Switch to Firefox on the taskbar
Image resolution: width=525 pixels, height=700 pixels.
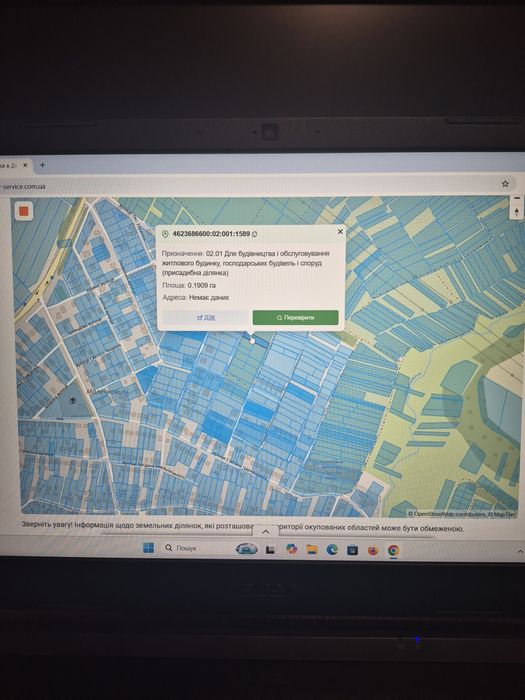click(x=373, y=550)
